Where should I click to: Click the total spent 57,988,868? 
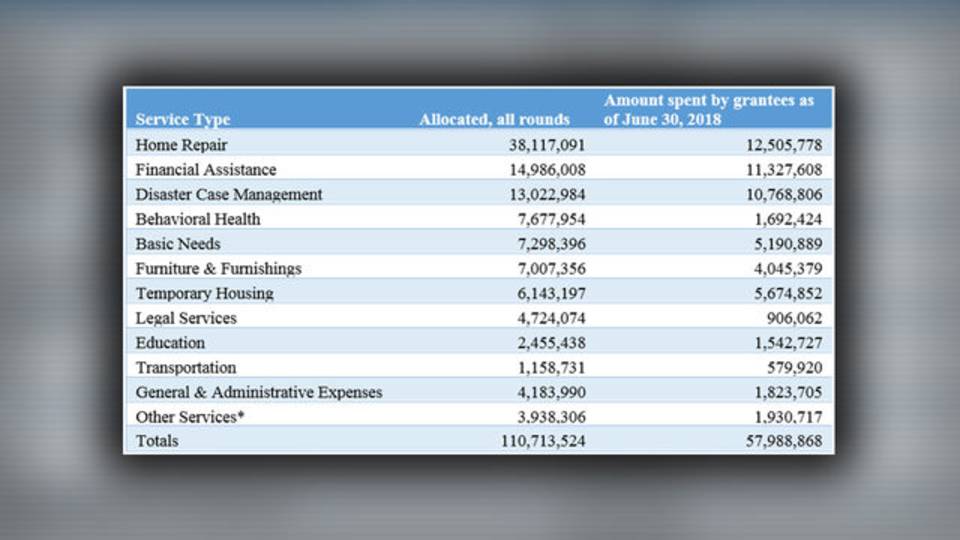point(784,441)
